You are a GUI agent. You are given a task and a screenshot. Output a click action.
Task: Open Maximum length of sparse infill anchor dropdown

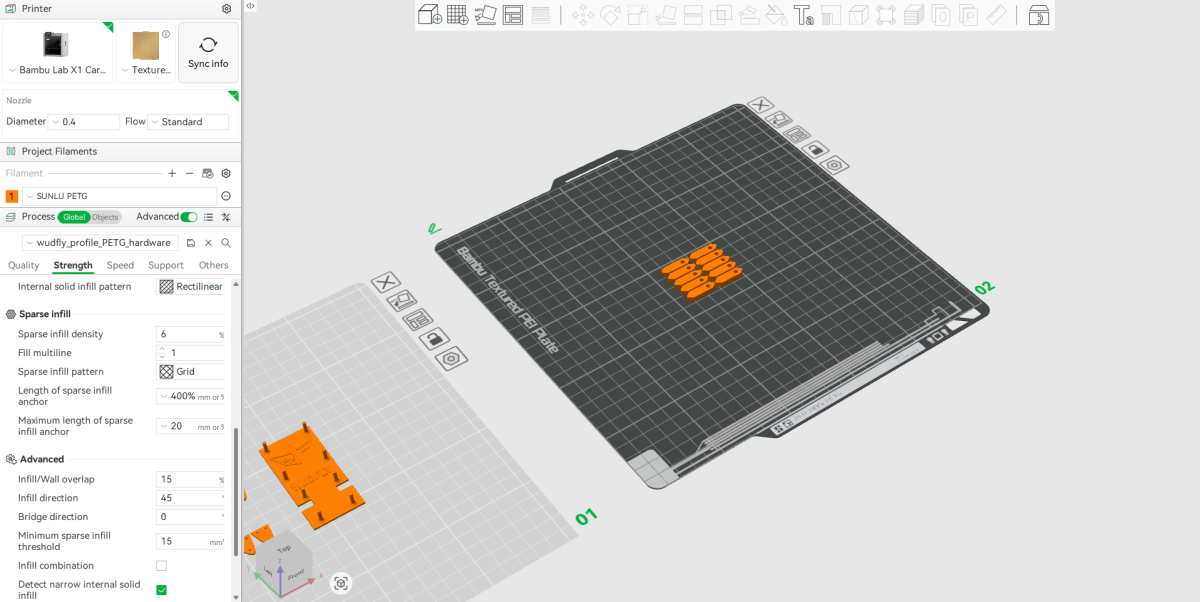(x=191, y=426)
